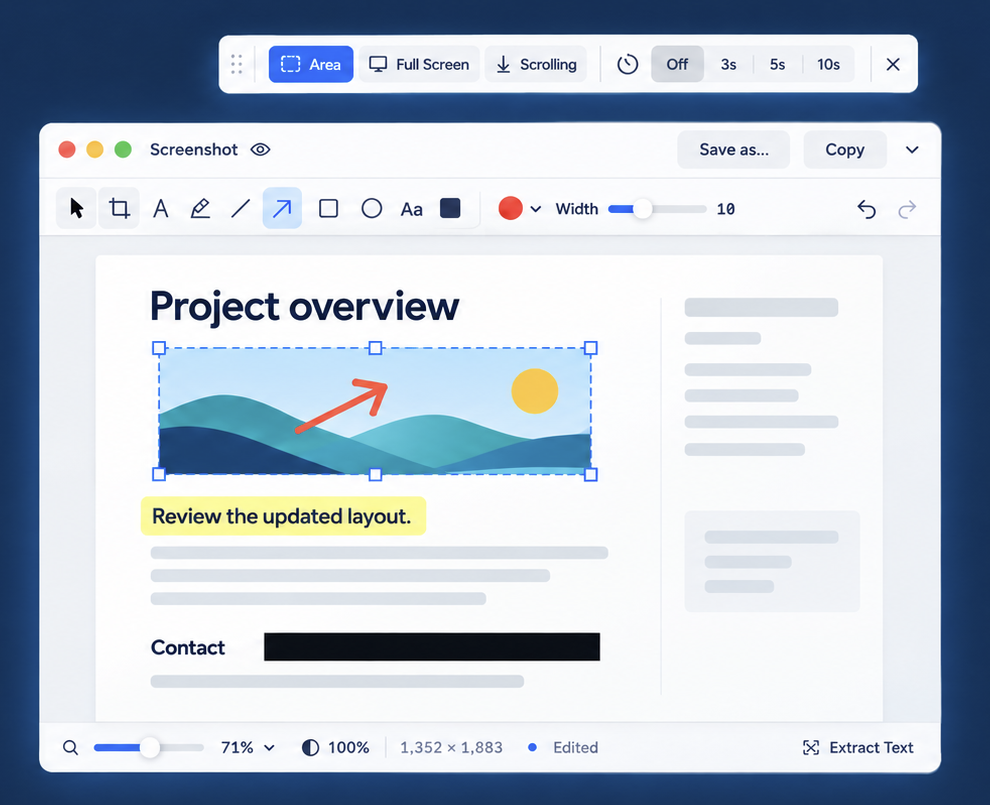990x805 pixels.
Task: Set capture delay to 10s
Action: click(x=828, y=64)
